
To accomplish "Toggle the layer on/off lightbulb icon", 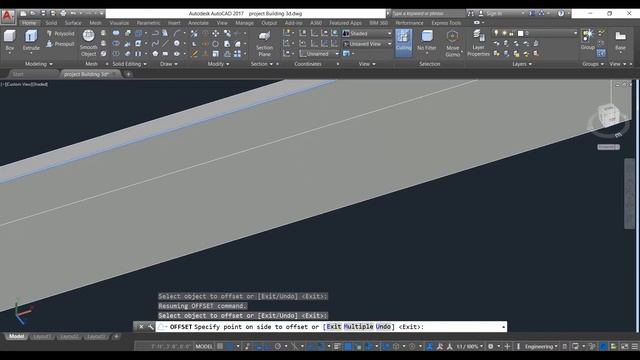I will 496,33.
